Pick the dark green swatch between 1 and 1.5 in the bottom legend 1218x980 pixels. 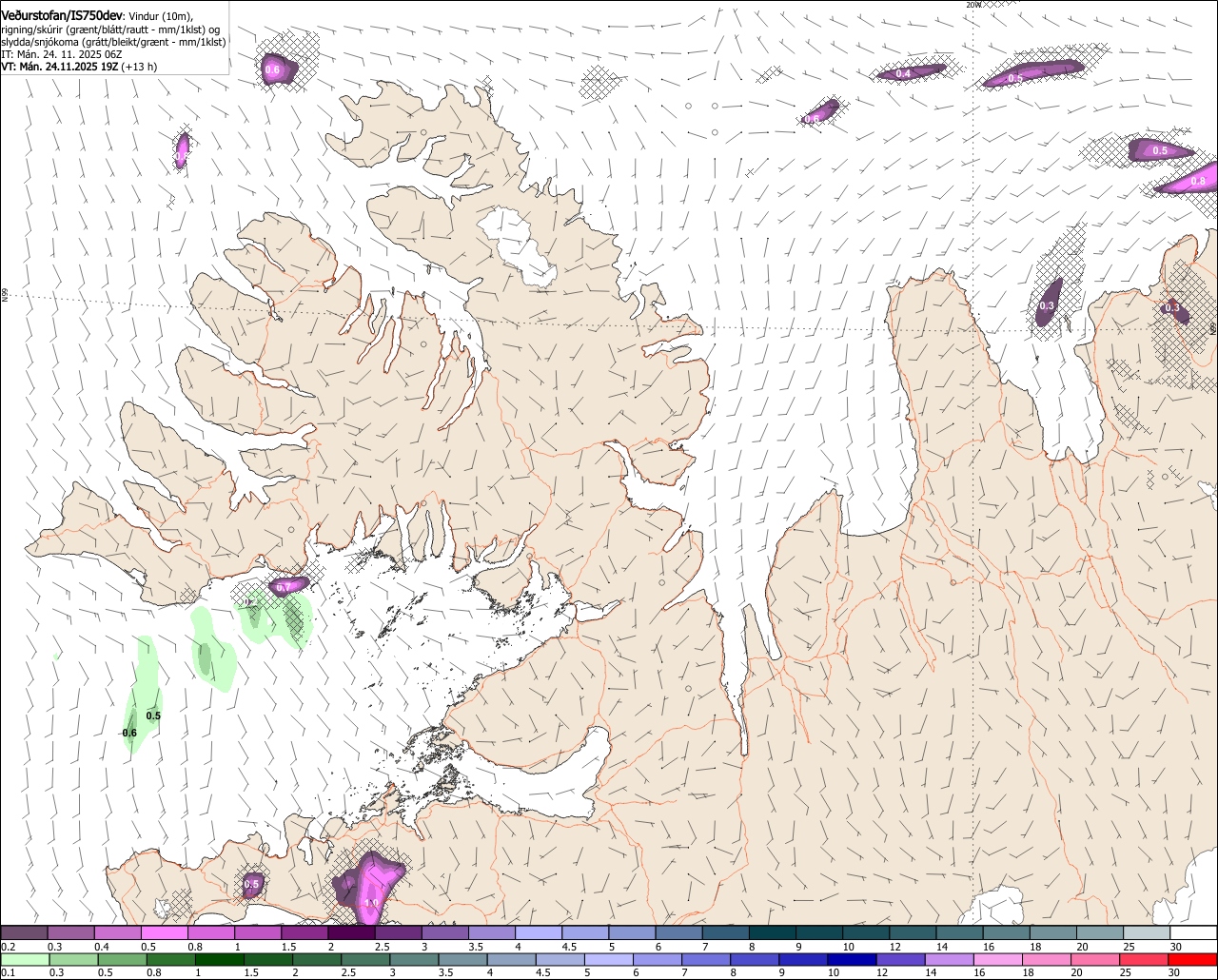tap(219, 960)
